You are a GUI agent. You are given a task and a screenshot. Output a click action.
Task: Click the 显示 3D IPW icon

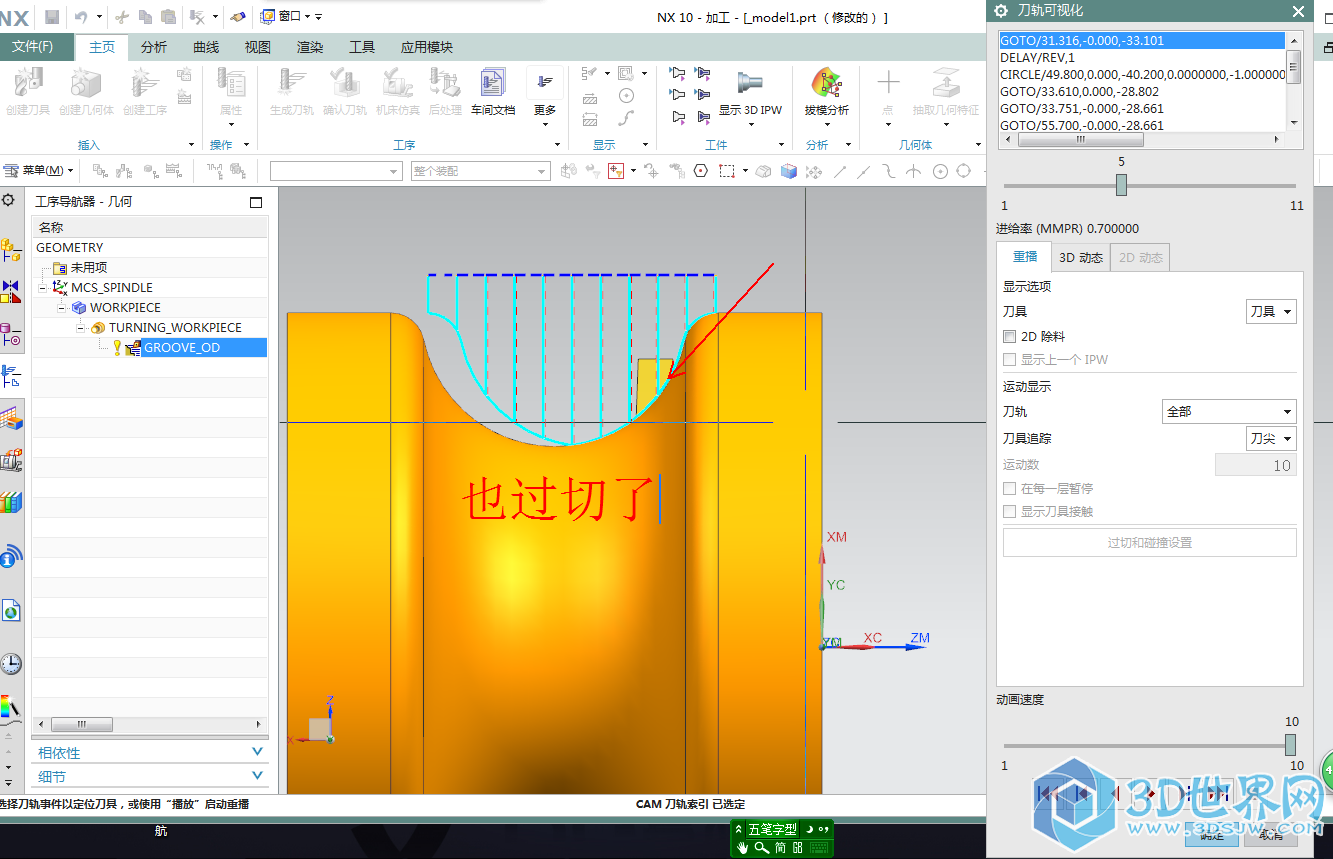tap(750, 92)
